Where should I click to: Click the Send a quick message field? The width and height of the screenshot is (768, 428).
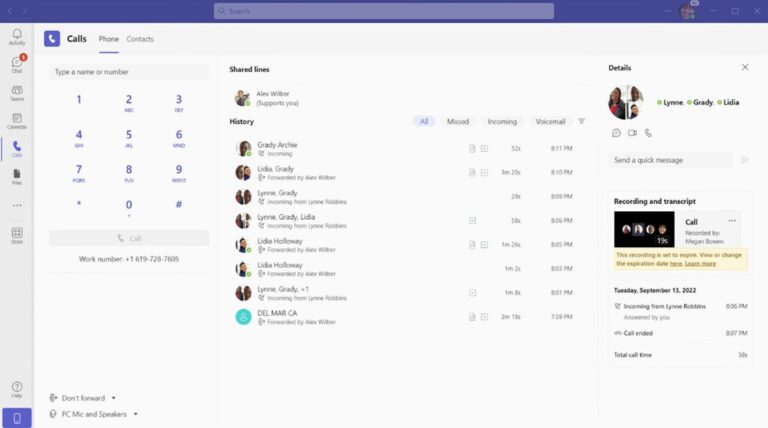[x=671, y=160]
